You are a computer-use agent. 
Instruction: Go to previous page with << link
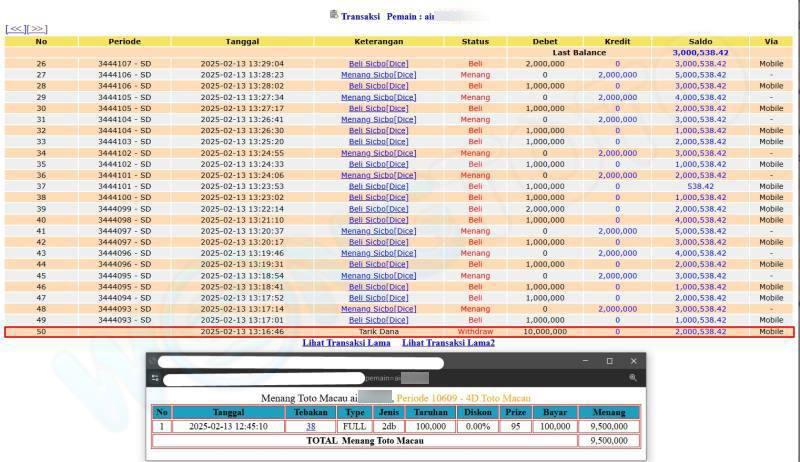point(15,30)
